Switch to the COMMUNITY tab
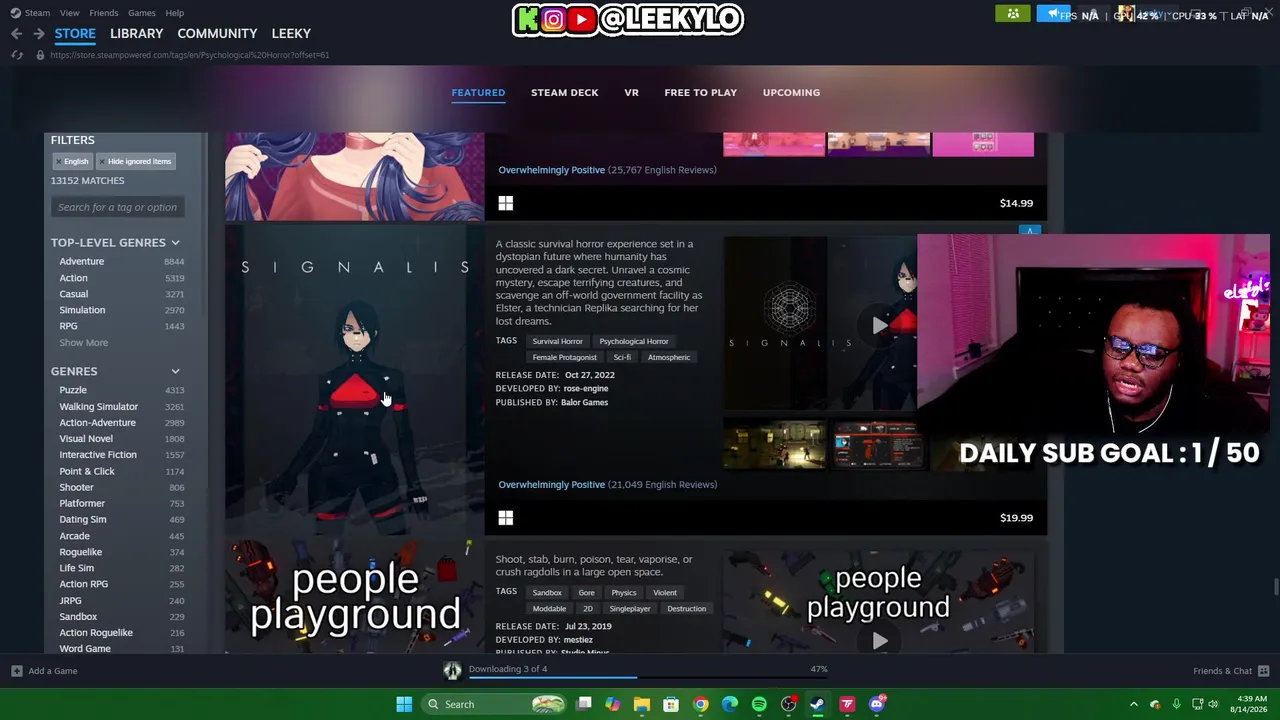 pos(217,34)
